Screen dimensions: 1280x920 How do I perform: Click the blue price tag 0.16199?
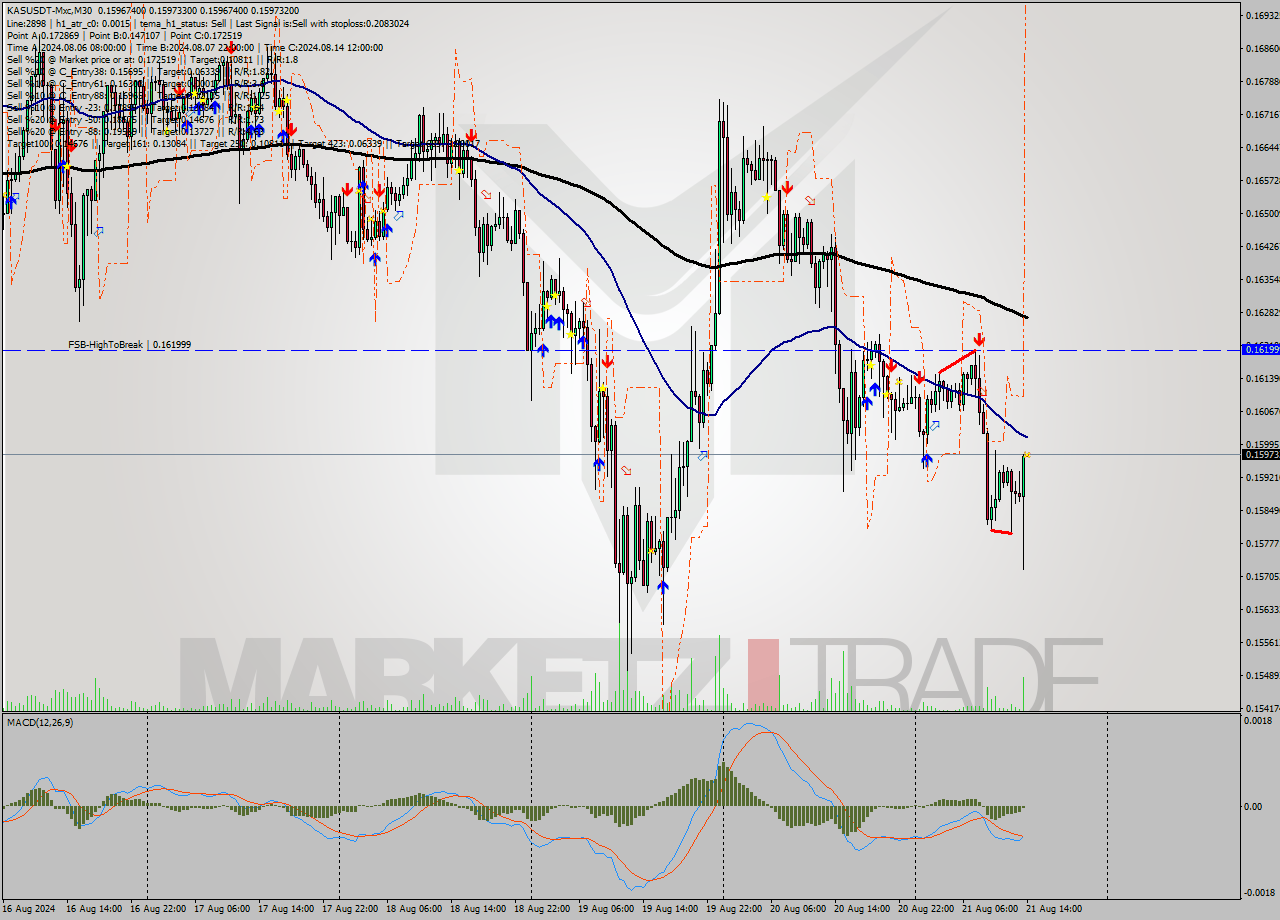1260,349
